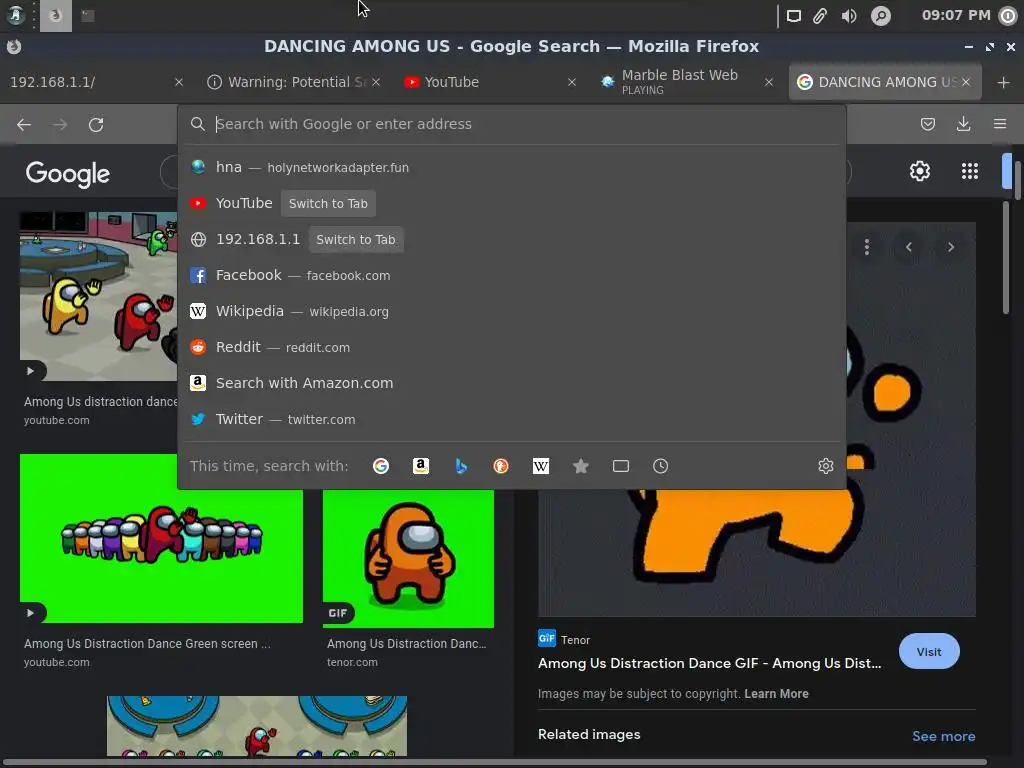This screenshot has width=1024, height=768.
Task: Click the display icon in system tray
Action: click(793, 16)
